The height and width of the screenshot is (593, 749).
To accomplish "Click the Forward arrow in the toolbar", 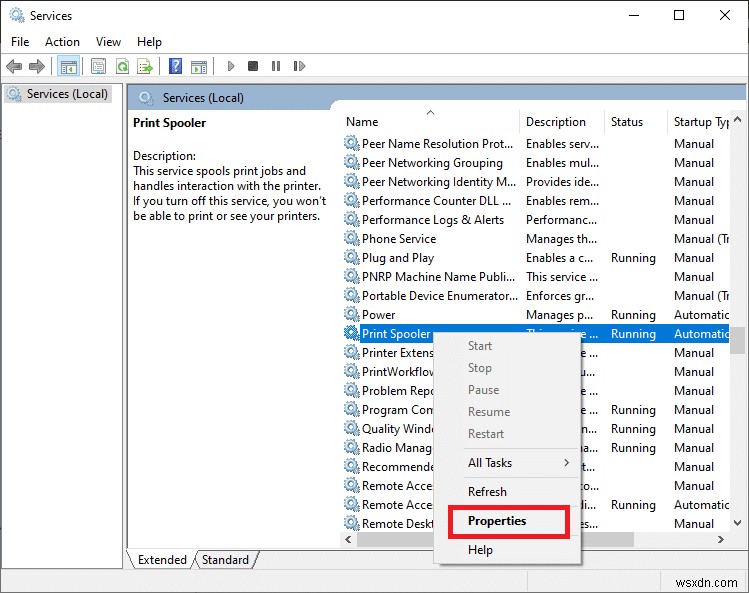I will pos(37,67).
